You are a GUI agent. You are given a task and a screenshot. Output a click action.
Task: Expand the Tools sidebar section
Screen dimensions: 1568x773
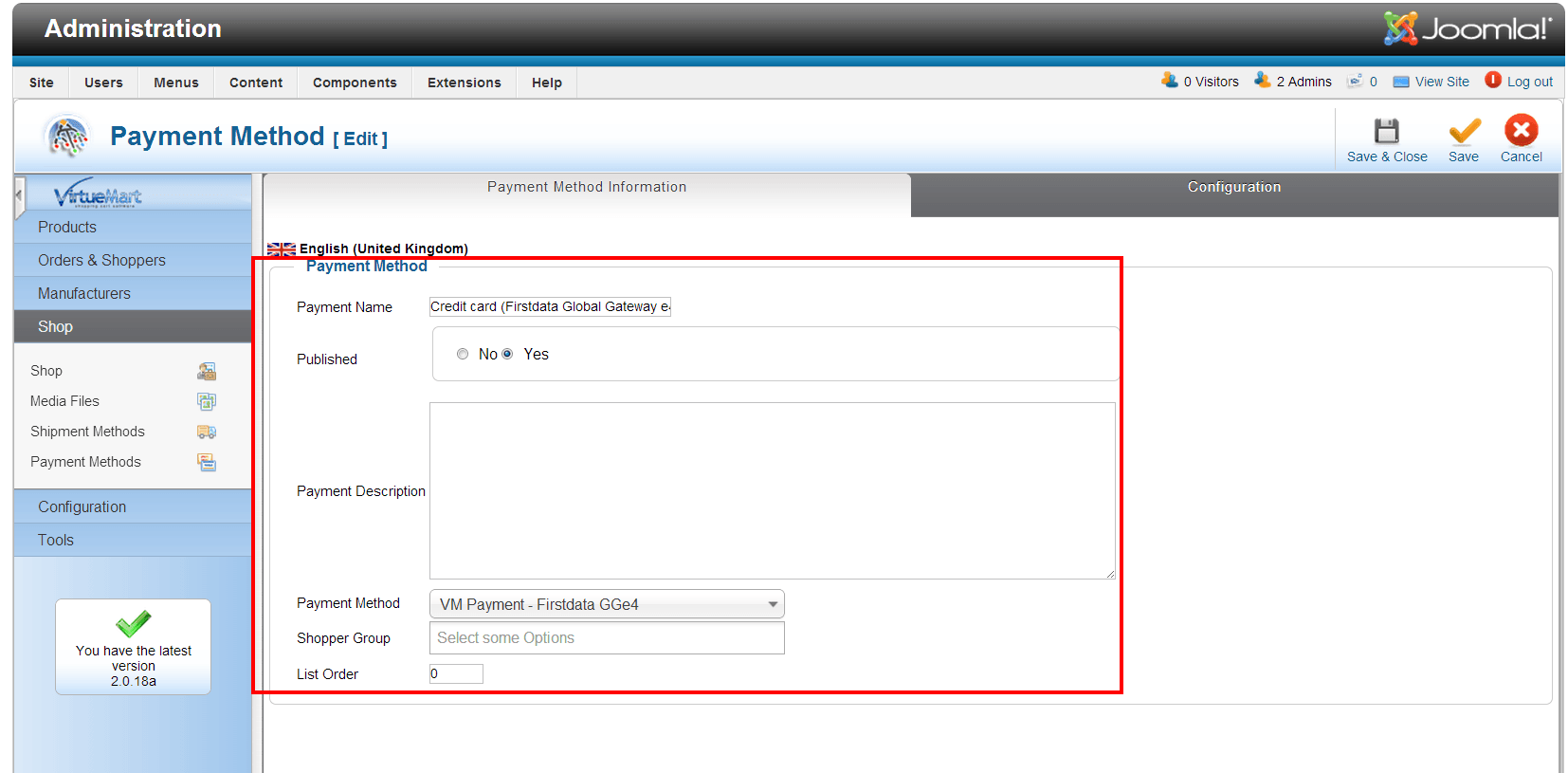coord(133,540)
